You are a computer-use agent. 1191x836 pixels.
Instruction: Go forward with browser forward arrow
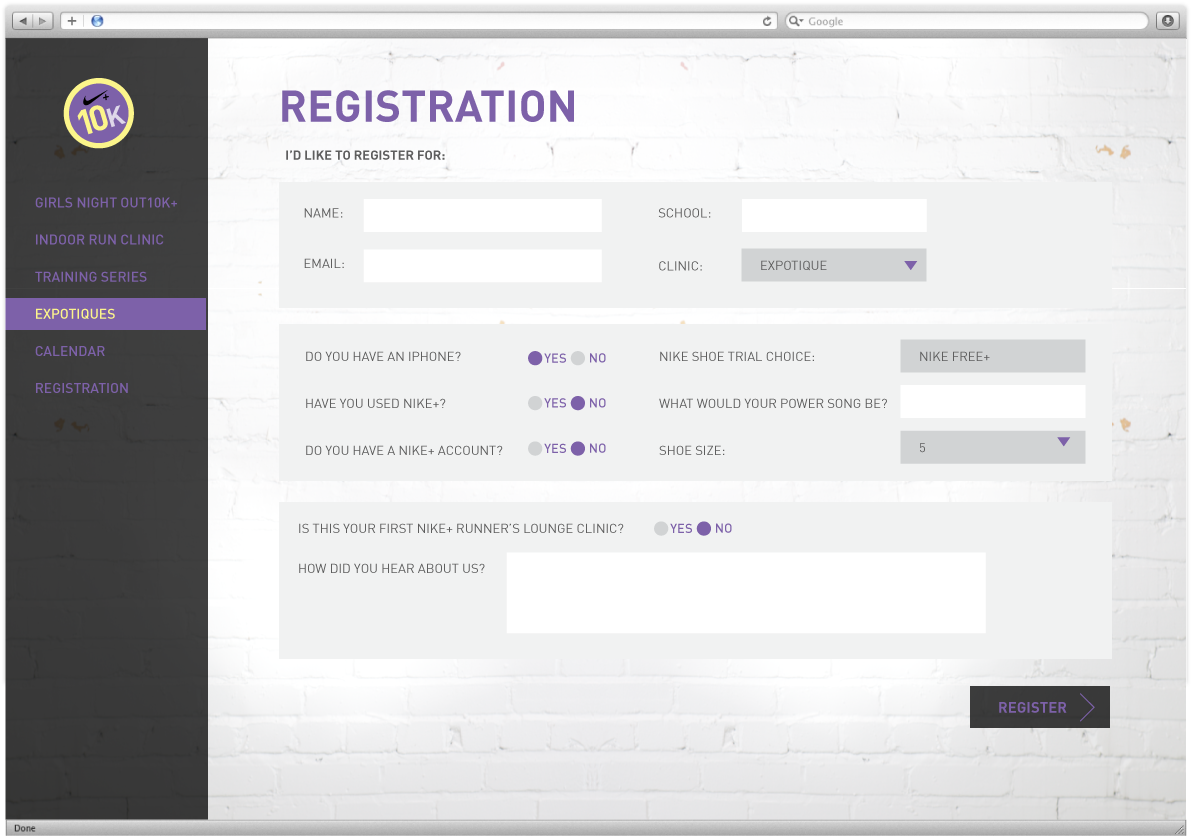coord(43,21)
